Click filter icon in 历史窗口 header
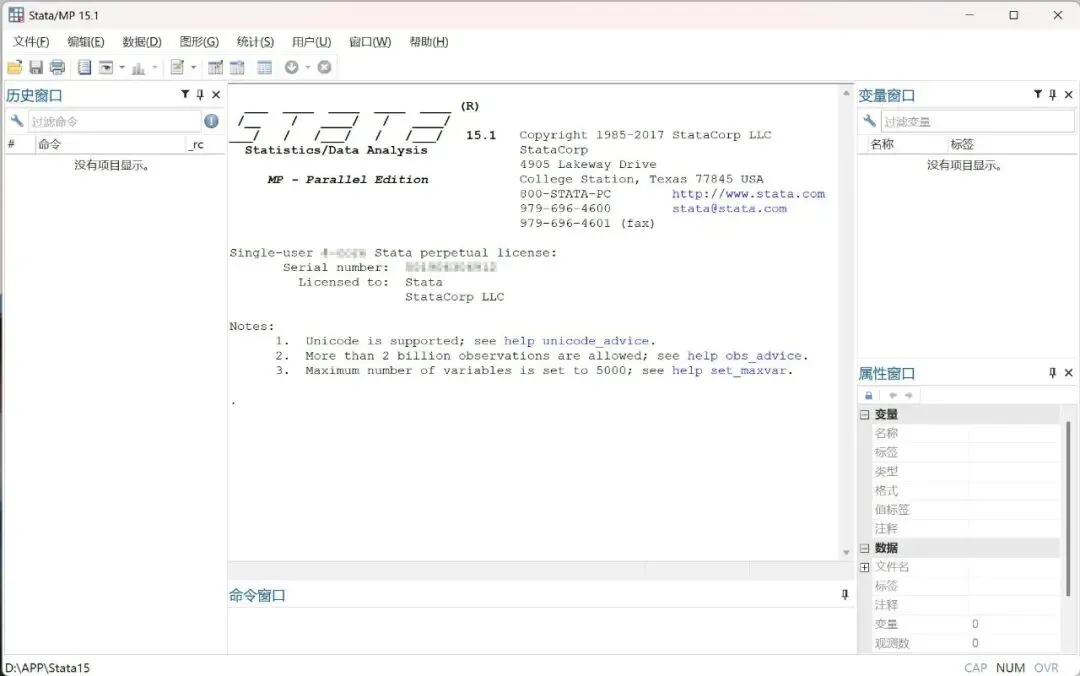1080x676 pixels. 185,94
